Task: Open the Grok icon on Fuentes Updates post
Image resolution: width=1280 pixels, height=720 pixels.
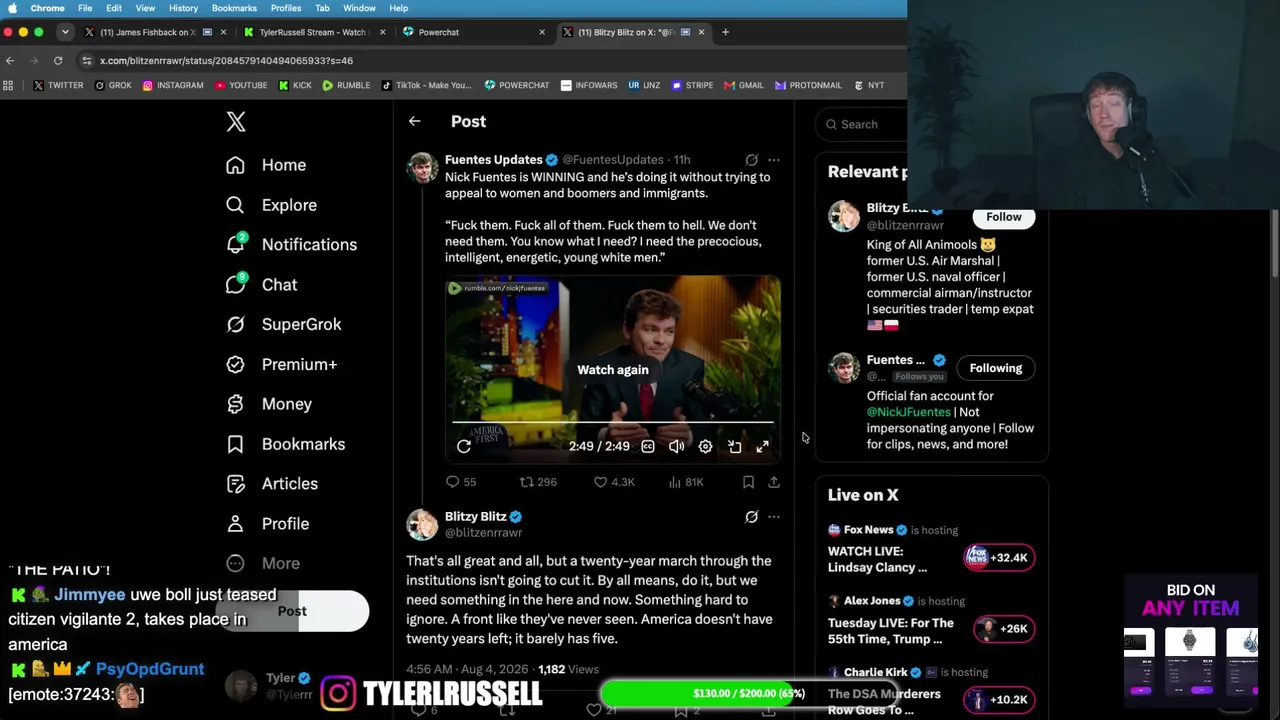Action: pyautogui.click(x=751, y=160)
